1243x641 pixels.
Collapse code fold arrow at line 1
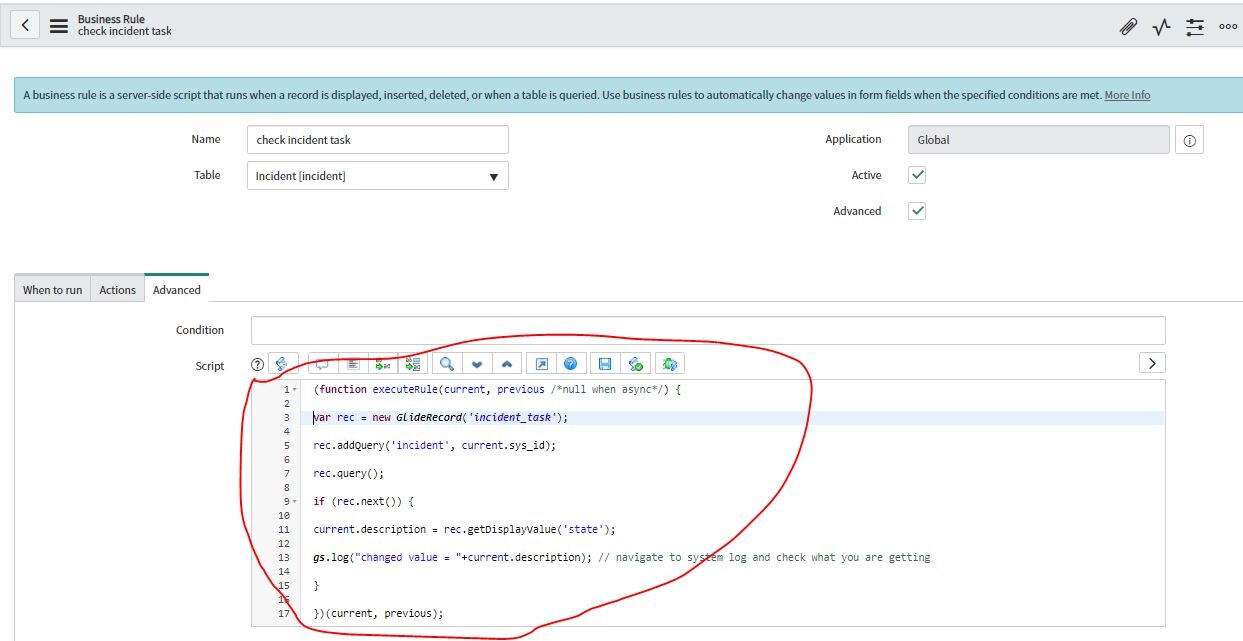pos(295,390)
